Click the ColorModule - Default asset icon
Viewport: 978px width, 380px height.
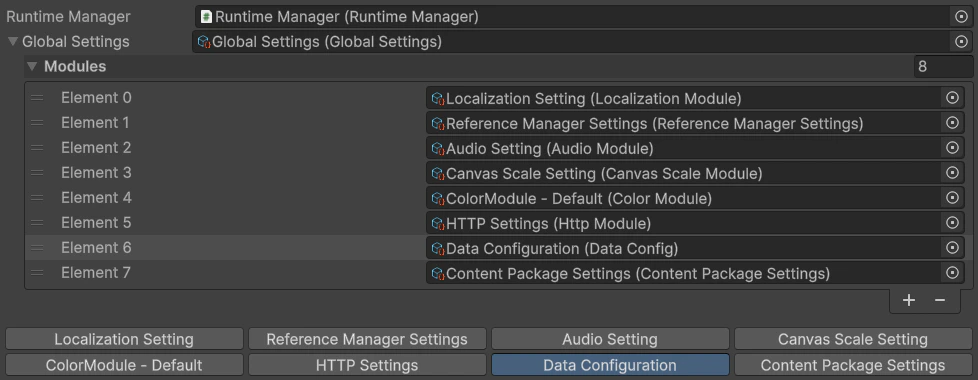click(x=438, y=198)
